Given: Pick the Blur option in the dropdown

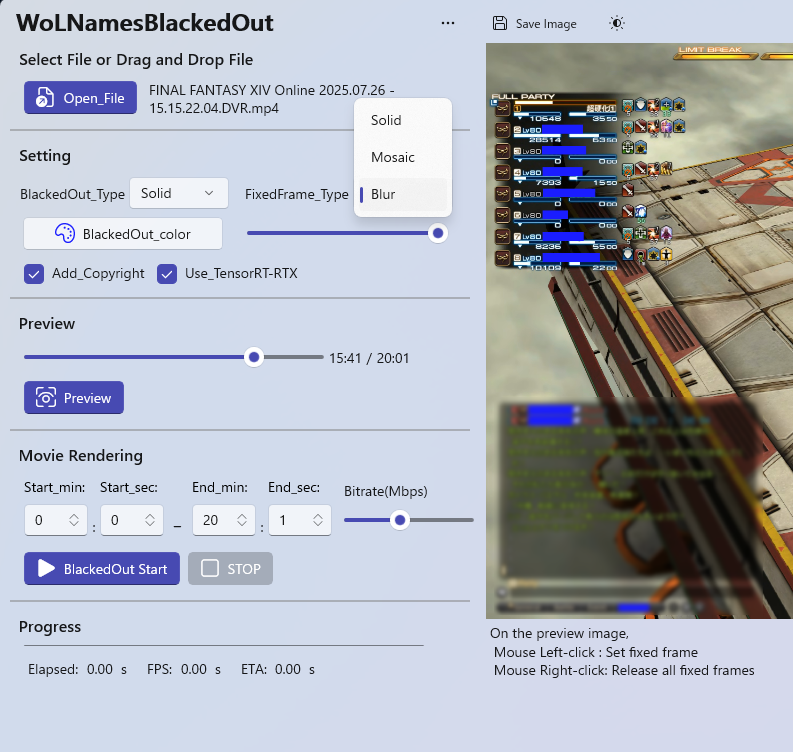Looking at the screenshot, I should pyautogui.click(x=383, y=194).
